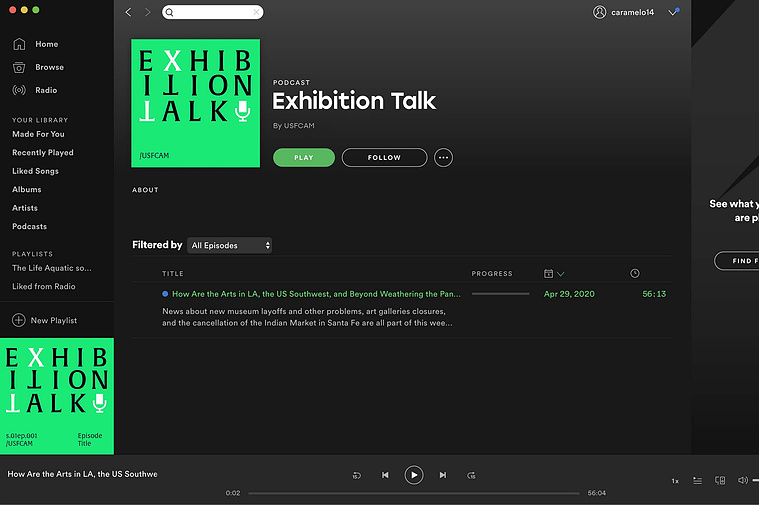
Task: Open Artists in library
Action: pos(25,208)
